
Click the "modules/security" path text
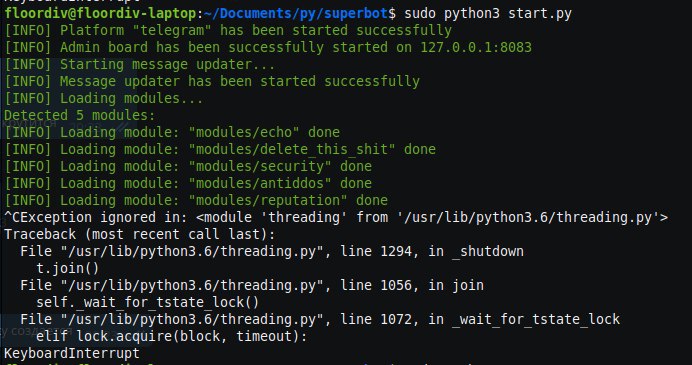(260, 166)
